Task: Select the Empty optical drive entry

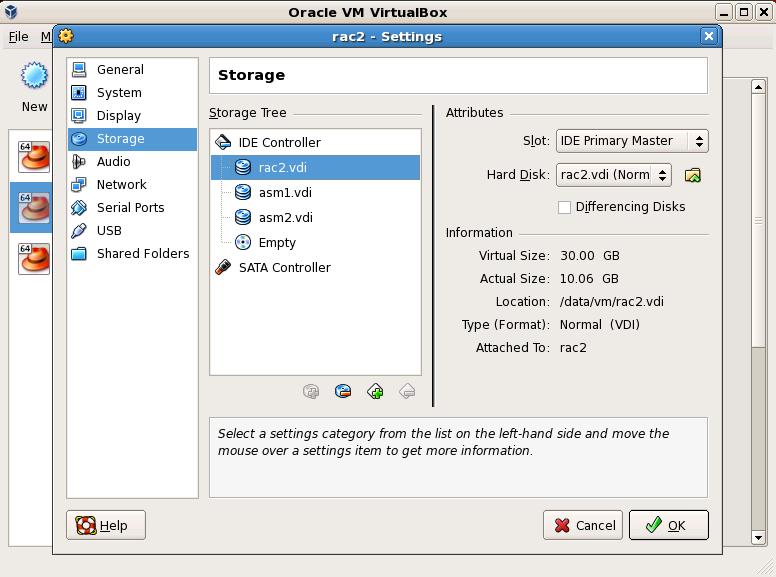Action: pyautogui.click(x=277, y=242)
